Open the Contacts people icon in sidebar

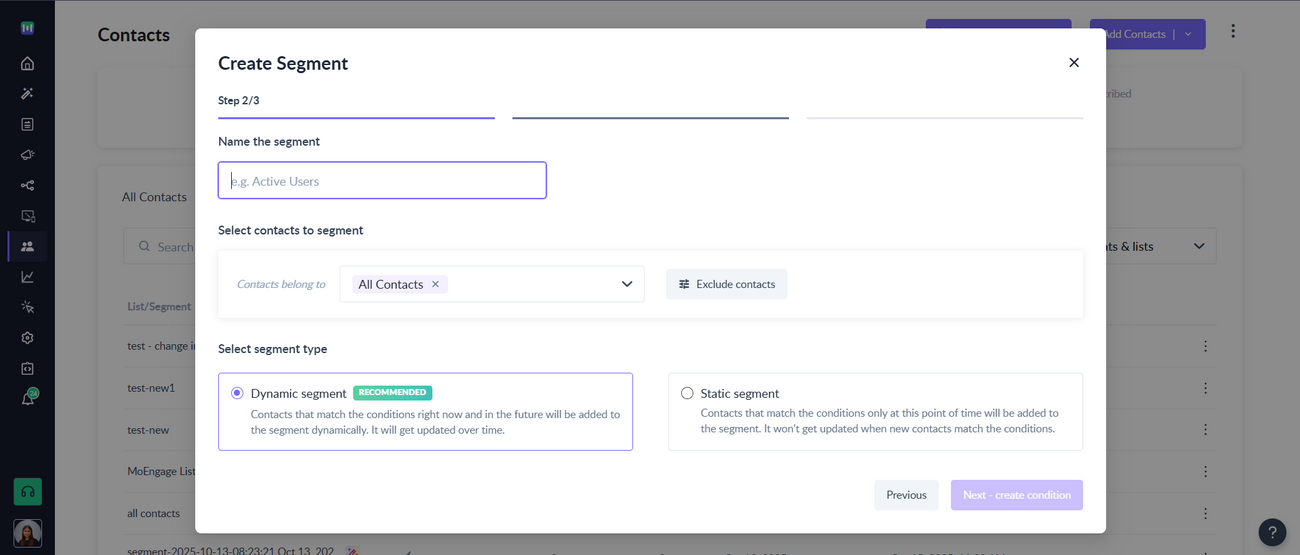click(x=27, y=246)
